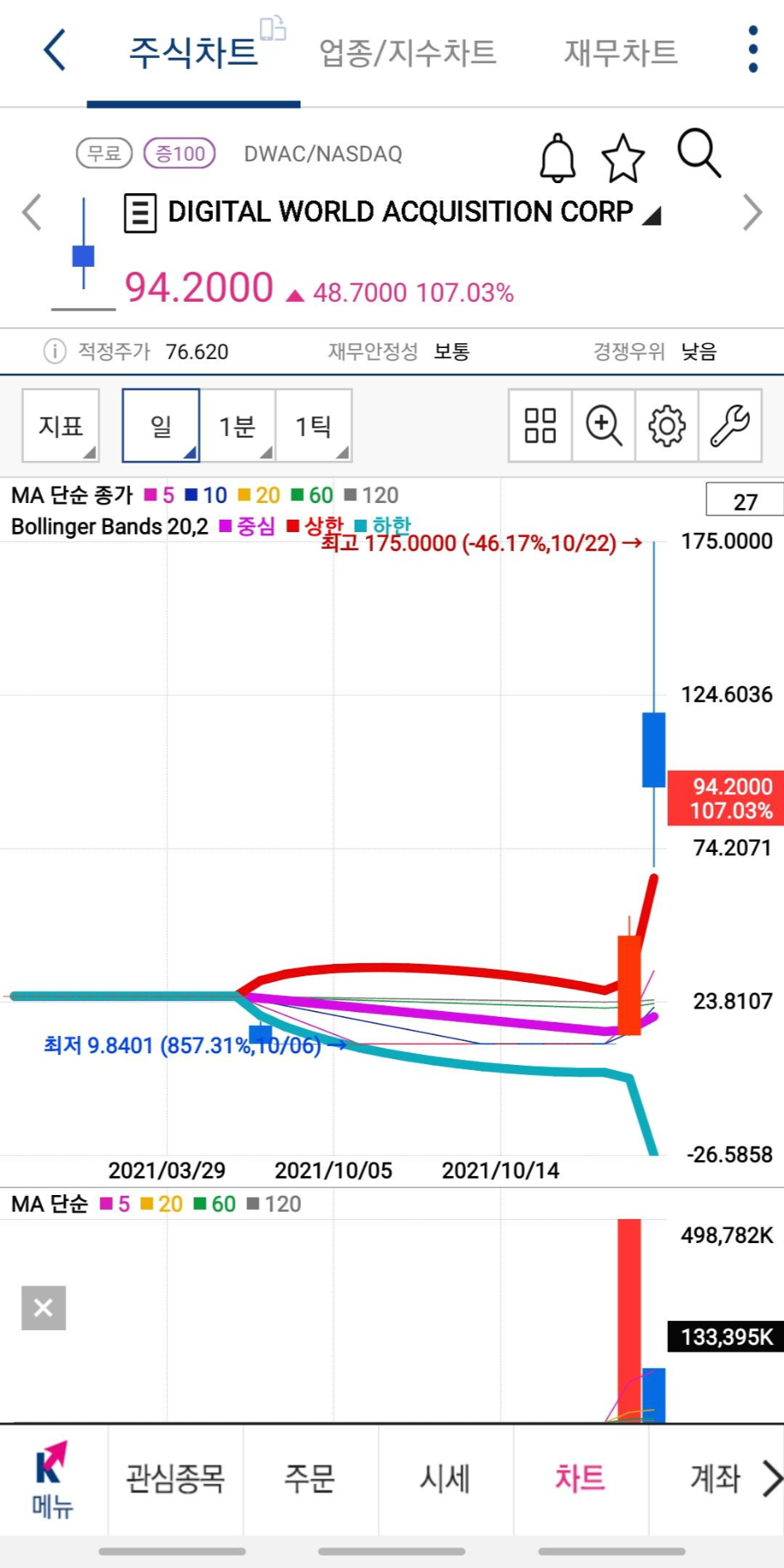Select the 일 daily period button
The image size is (784, 1568).
(161, 425)
